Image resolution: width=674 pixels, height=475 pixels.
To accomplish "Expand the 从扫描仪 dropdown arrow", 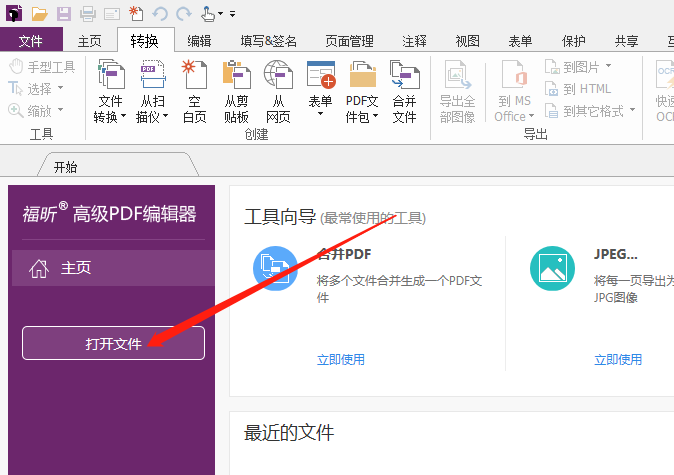I will (x=165, y=116).
